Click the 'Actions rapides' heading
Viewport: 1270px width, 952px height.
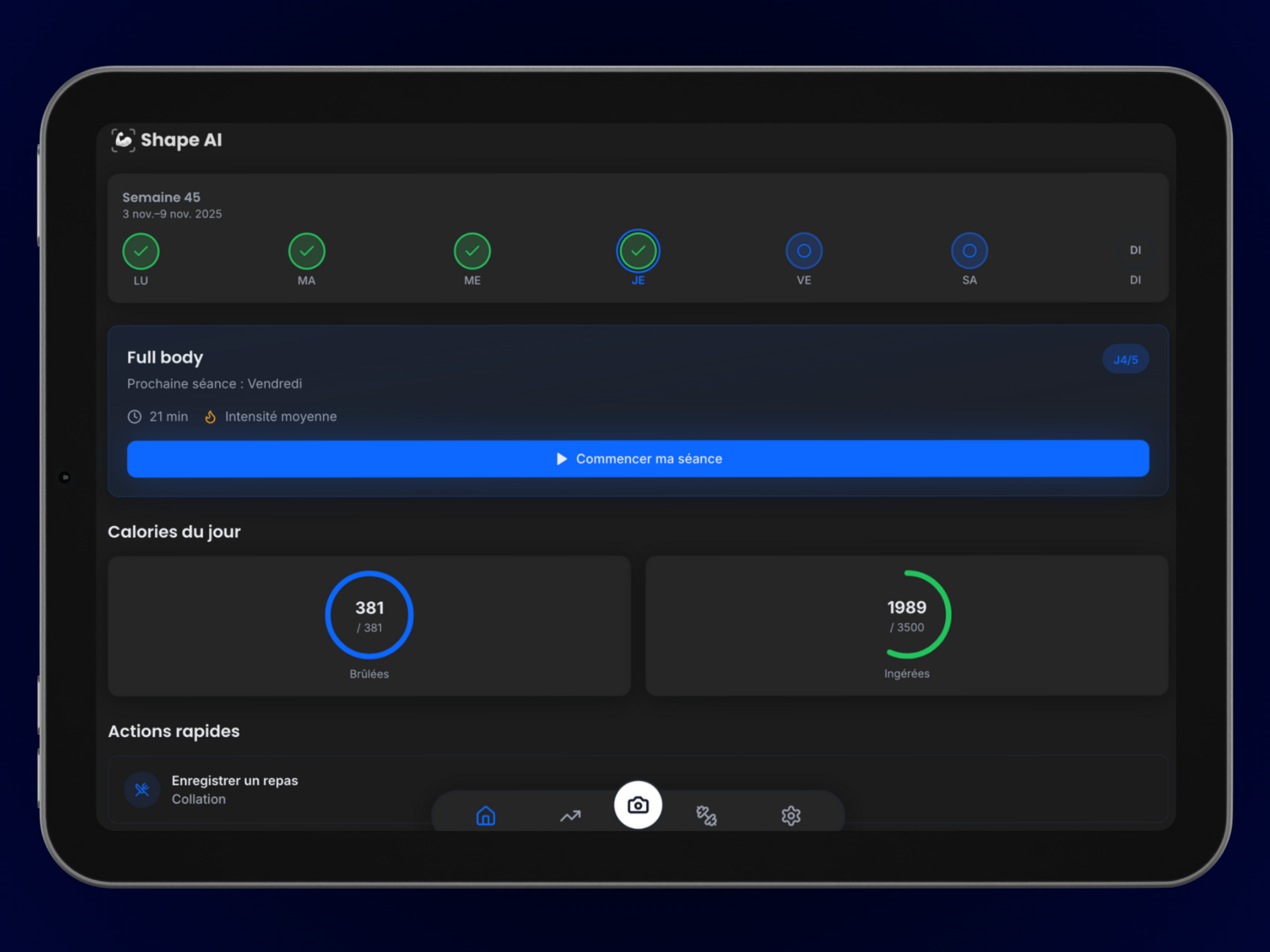tap(174, 731)
